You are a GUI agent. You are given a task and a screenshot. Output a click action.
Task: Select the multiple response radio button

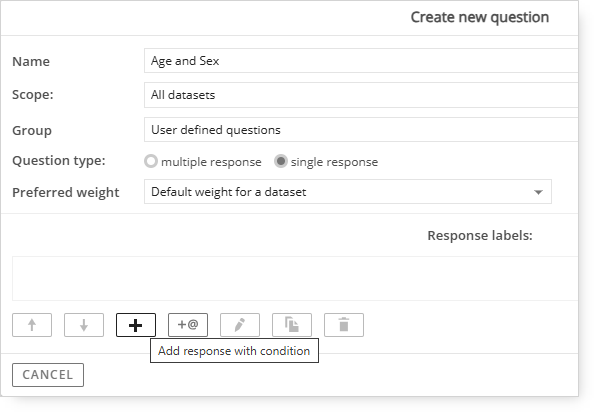[151, 161]
